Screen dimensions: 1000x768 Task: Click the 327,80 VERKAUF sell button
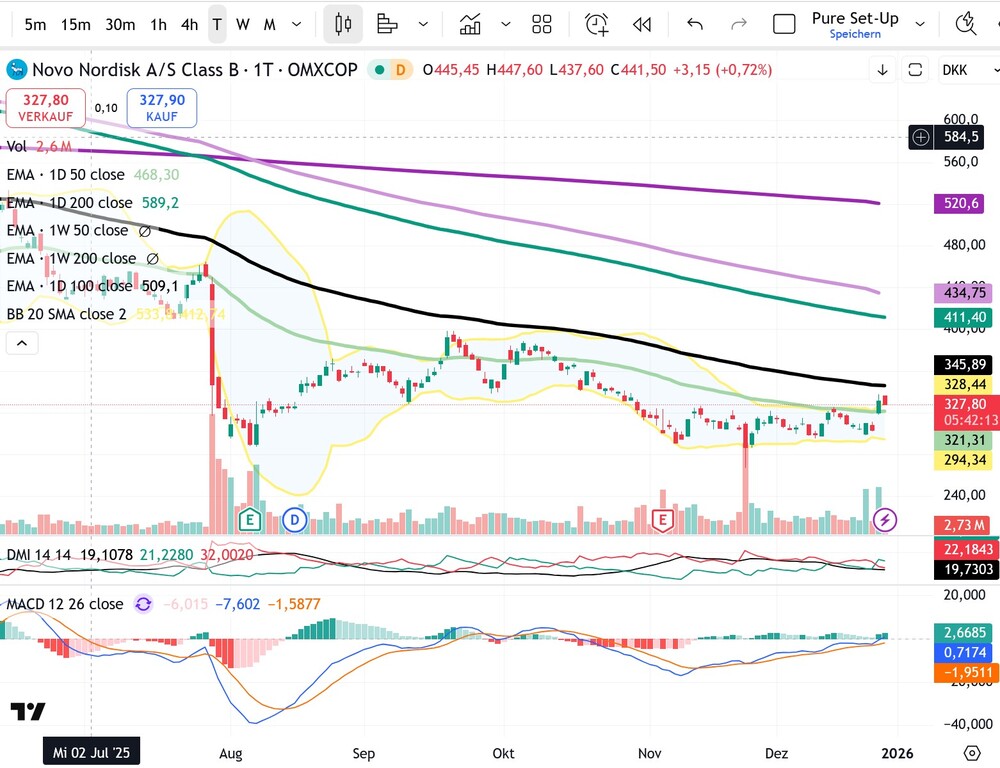(45, 106)
